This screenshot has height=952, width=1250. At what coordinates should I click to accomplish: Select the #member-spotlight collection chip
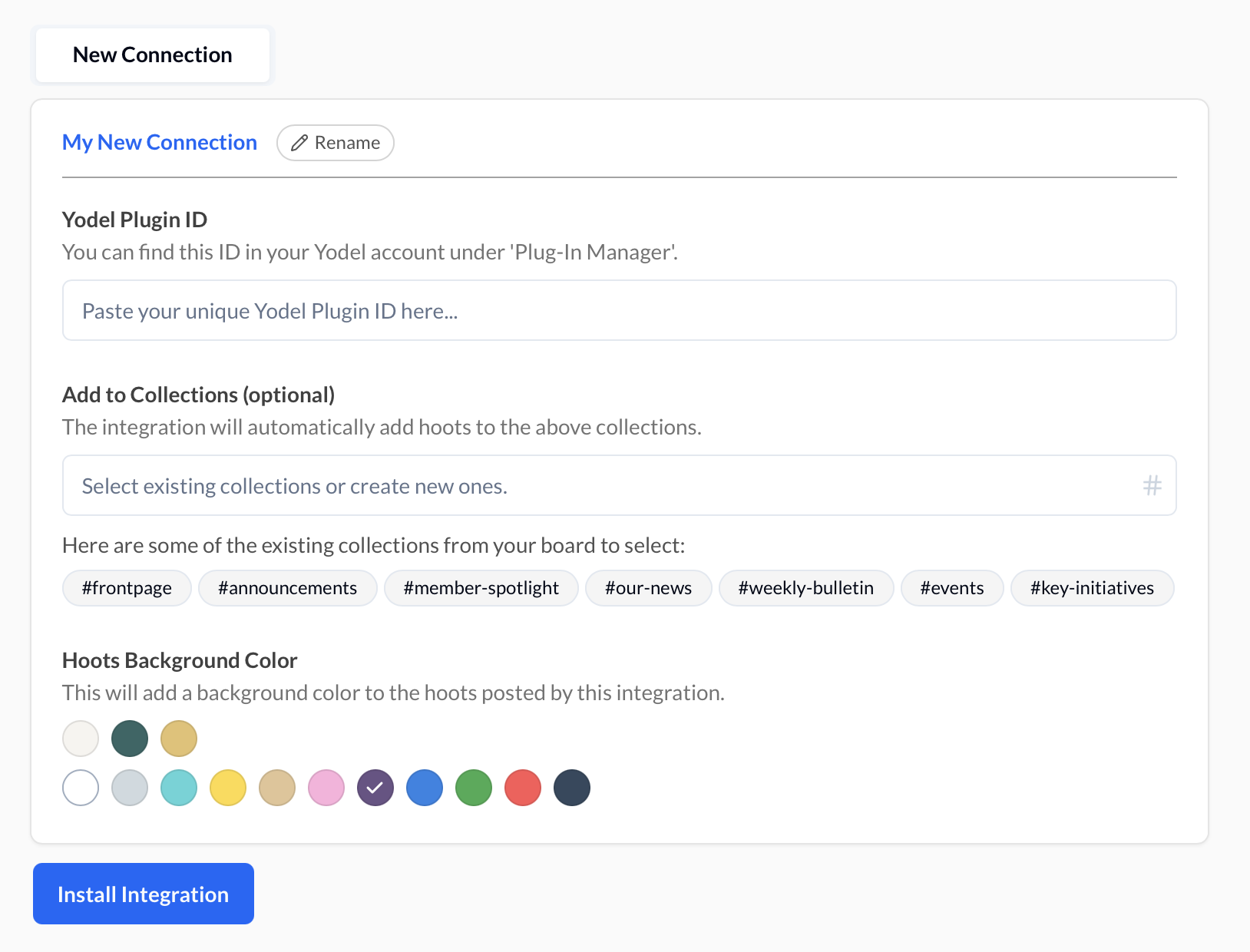(481, 588)
